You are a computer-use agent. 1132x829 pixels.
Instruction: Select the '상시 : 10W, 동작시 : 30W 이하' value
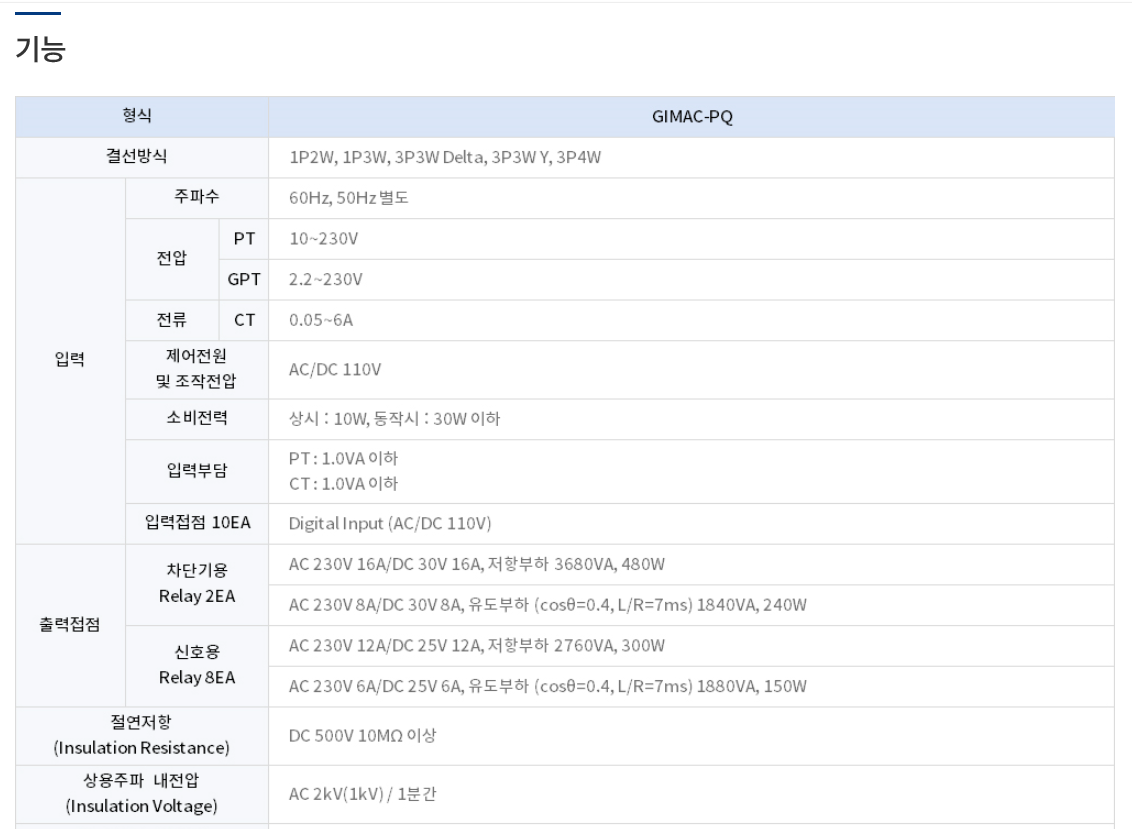click(394, 419)
